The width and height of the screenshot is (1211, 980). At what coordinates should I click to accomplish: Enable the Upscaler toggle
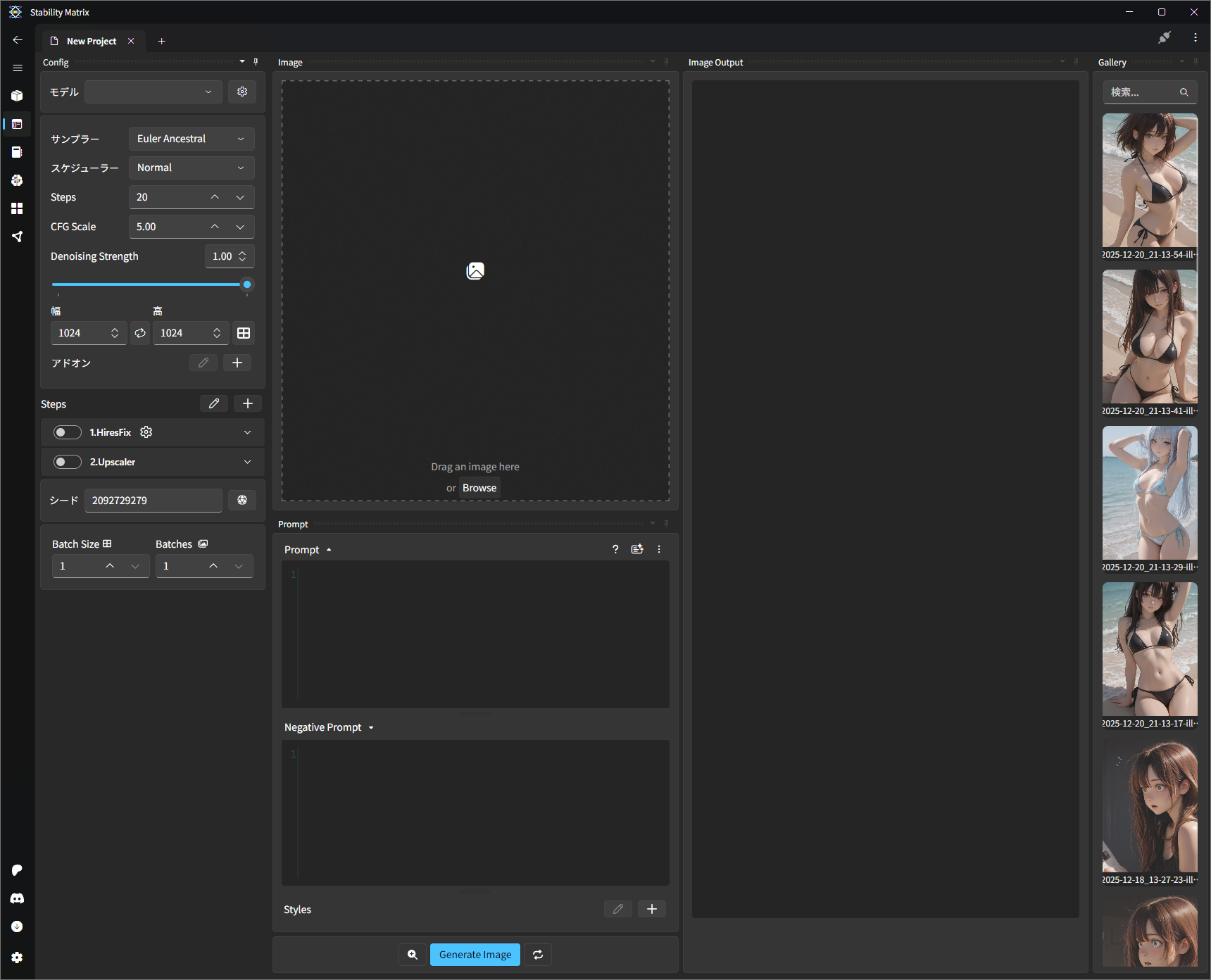pos(67,462)
